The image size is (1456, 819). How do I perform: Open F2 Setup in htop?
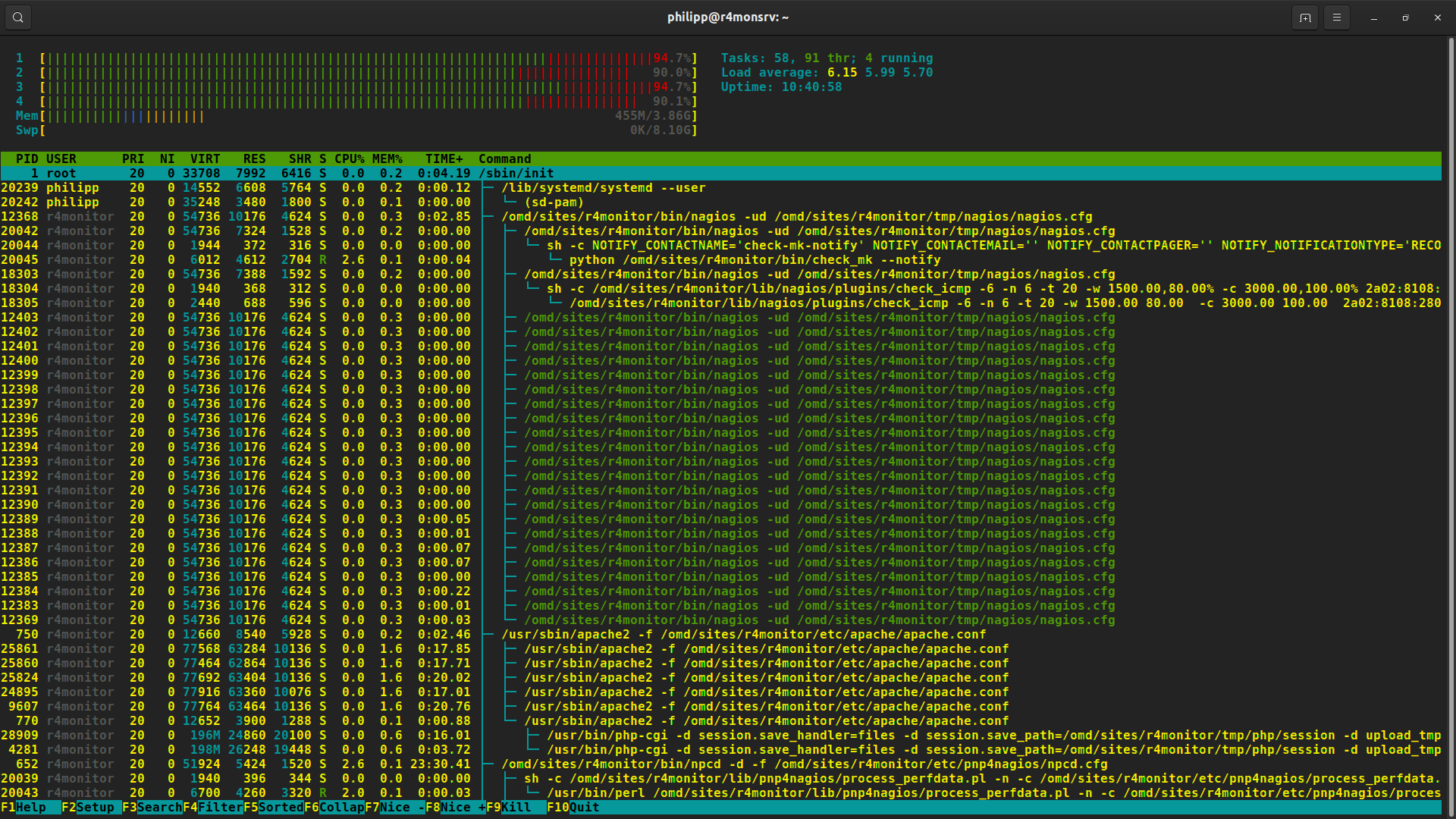point(95,807)
